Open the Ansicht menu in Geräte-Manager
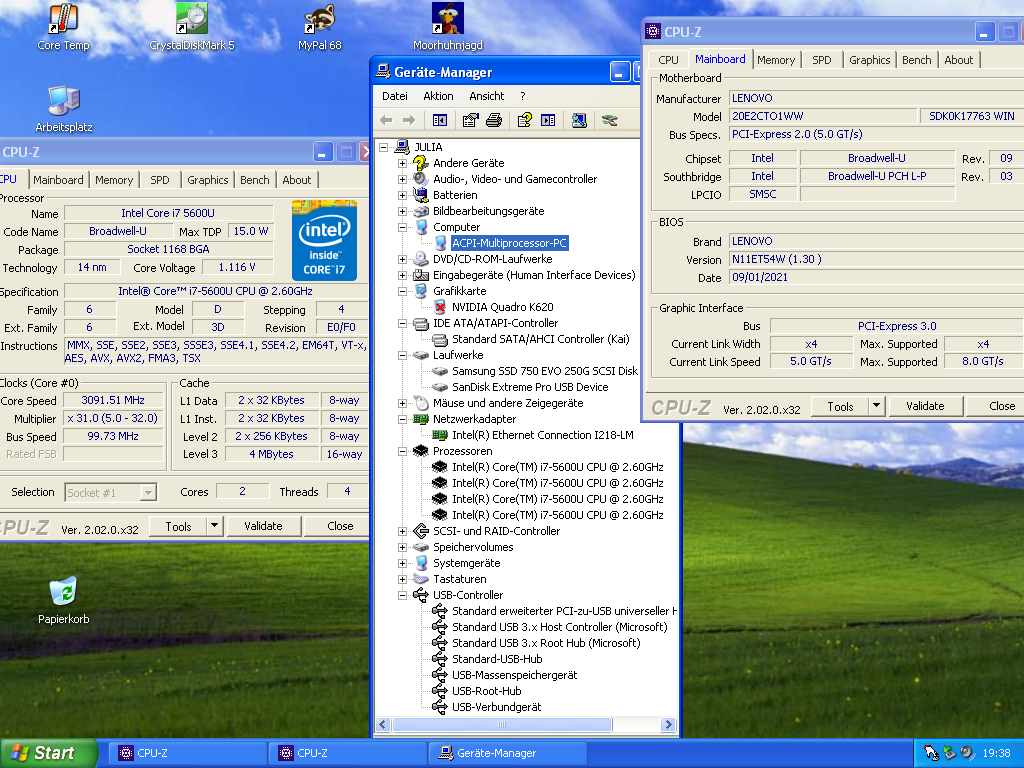1024x768 pixels. tap(486, 96)
